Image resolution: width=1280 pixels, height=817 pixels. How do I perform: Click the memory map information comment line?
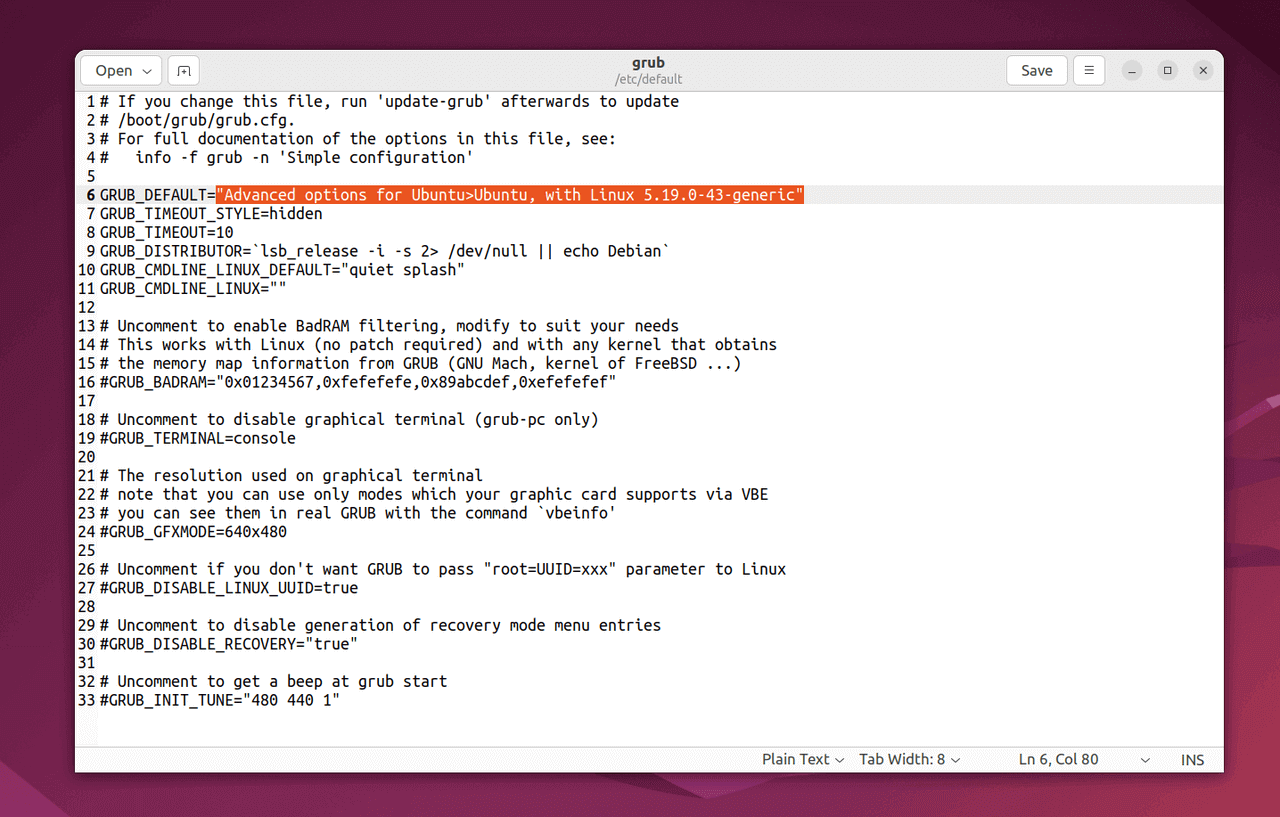click(420, 363)
